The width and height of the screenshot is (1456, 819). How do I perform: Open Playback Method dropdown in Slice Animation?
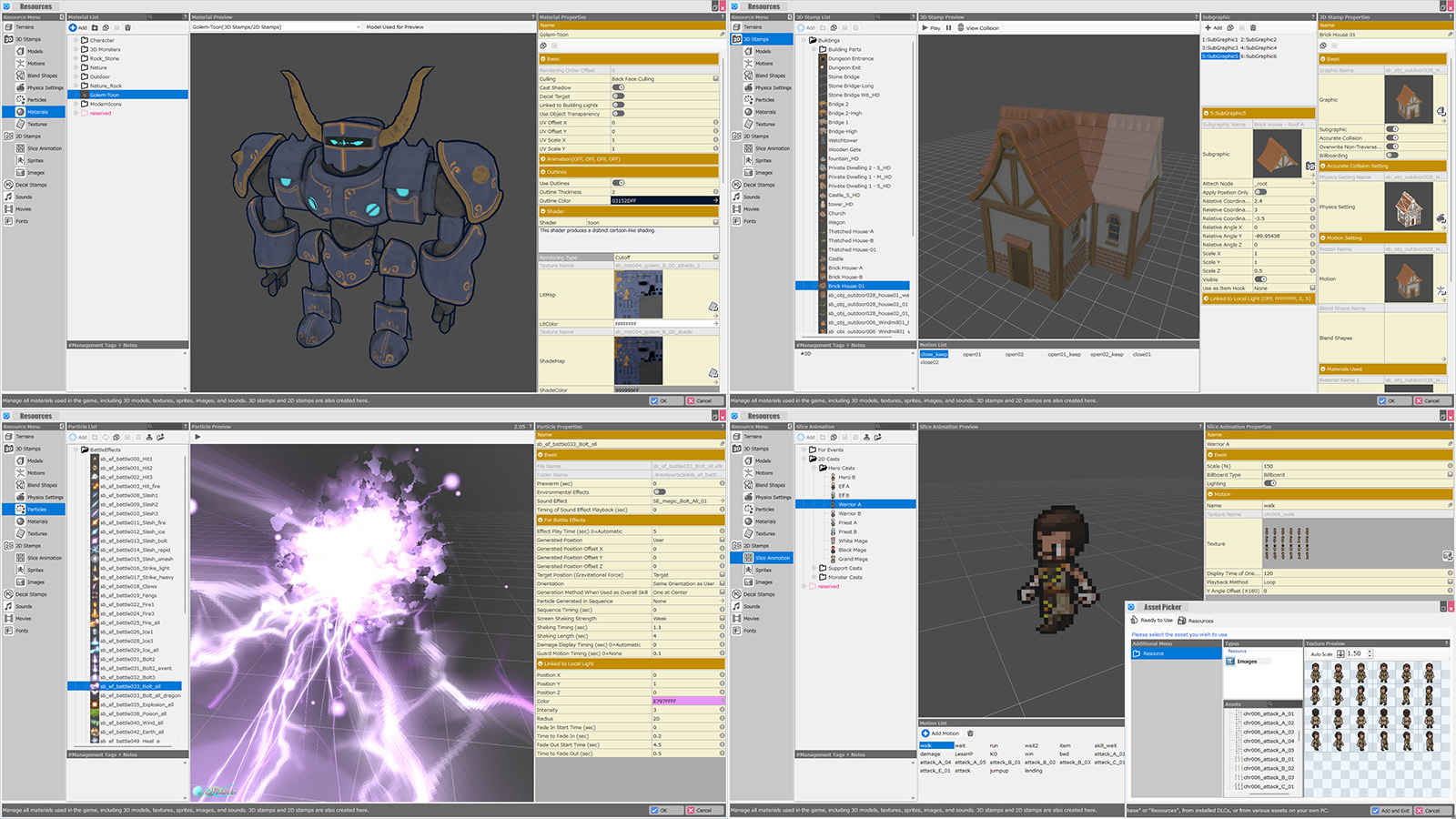1357,582
